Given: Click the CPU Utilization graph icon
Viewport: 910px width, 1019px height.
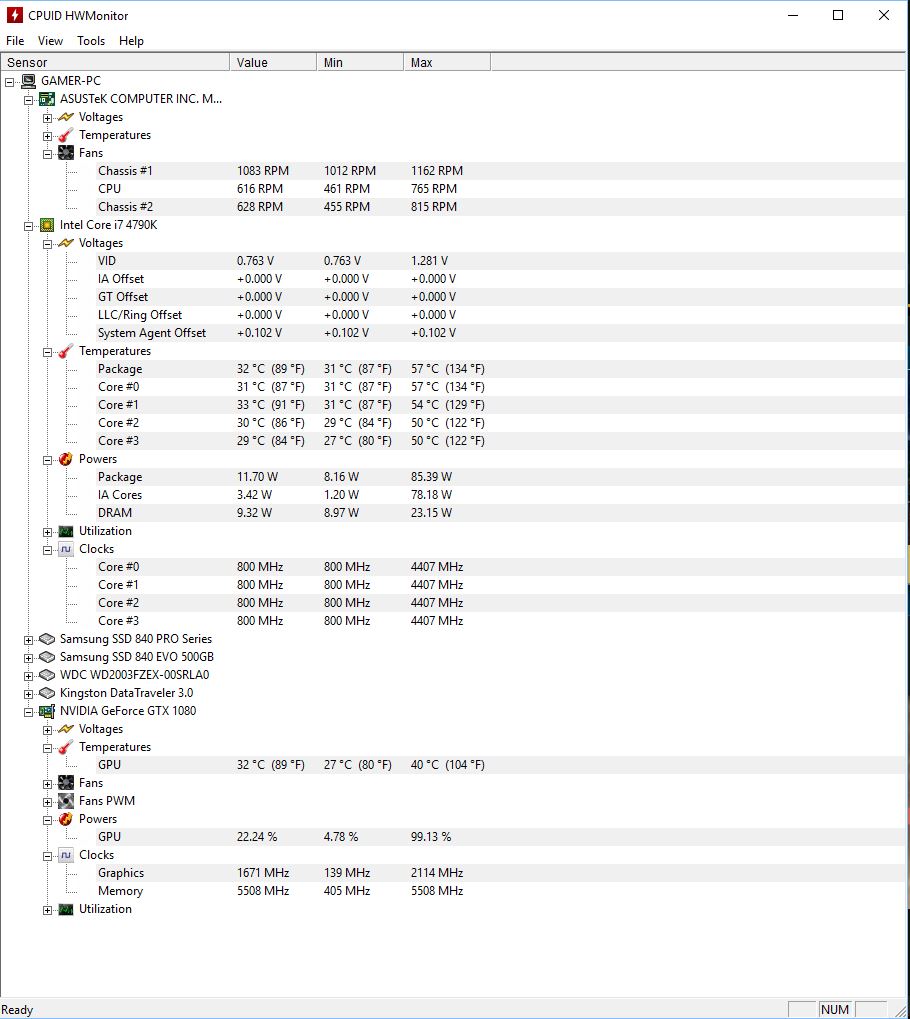Looking at the screenshot, I should (66, 531).
